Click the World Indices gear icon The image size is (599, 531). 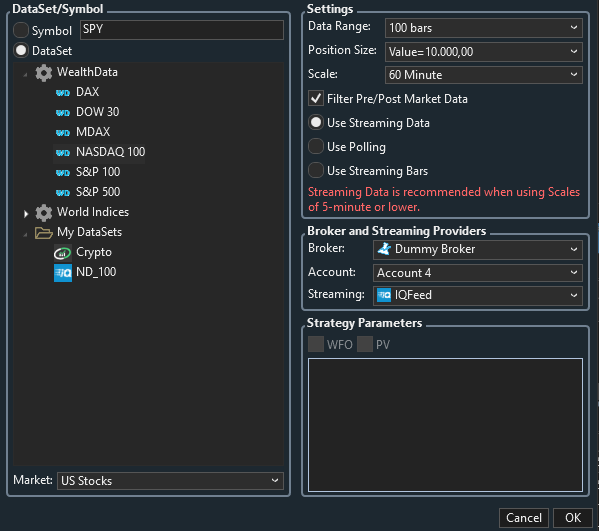[x=44, y=213]
